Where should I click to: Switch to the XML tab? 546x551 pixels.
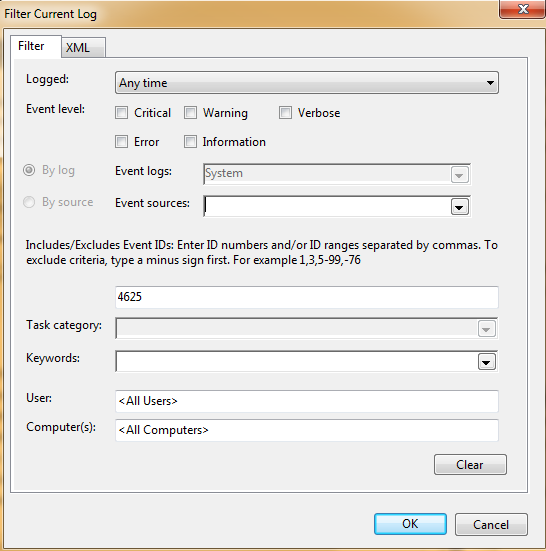coord(83,47)
